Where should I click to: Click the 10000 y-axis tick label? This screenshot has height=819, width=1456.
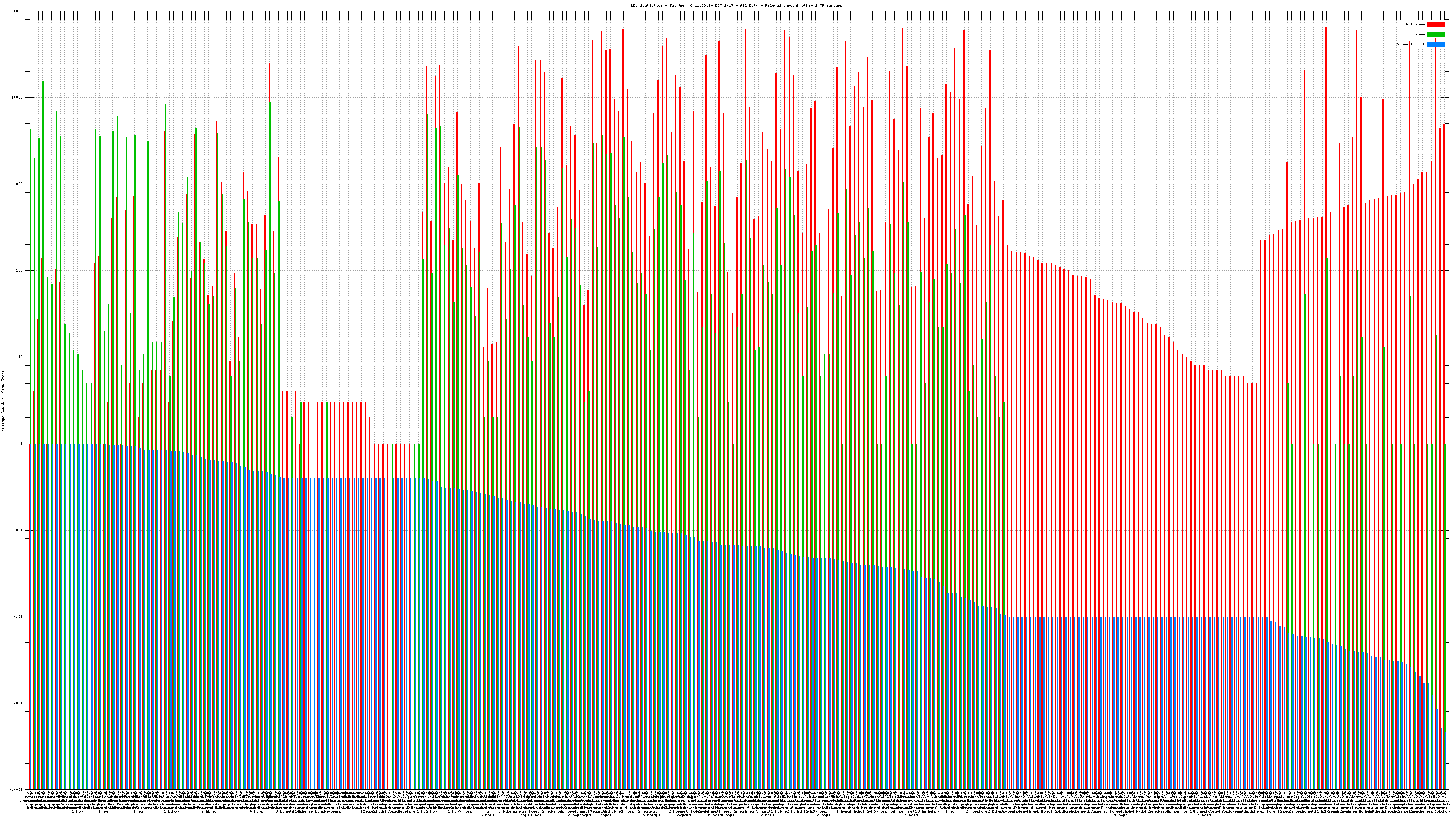[17, 98]
